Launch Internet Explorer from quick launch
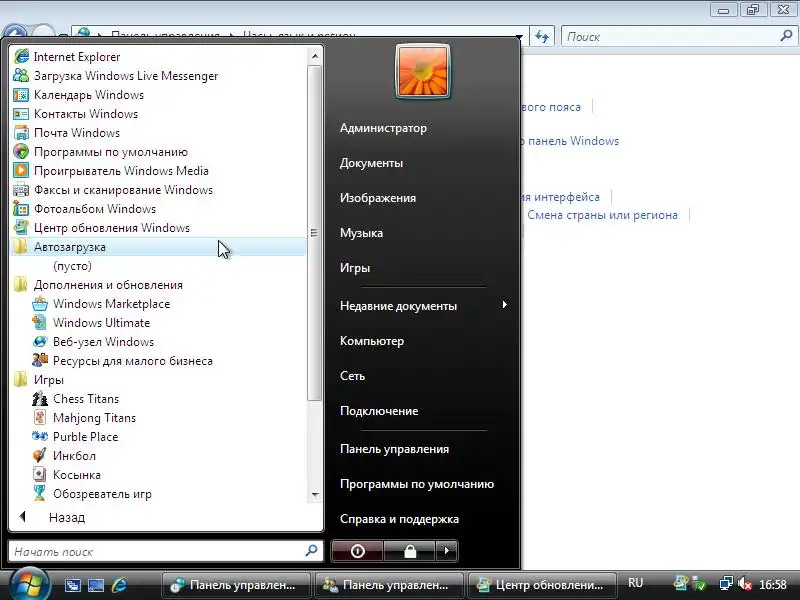The height and width of the screenshot is (600, 800). point(119,585)
